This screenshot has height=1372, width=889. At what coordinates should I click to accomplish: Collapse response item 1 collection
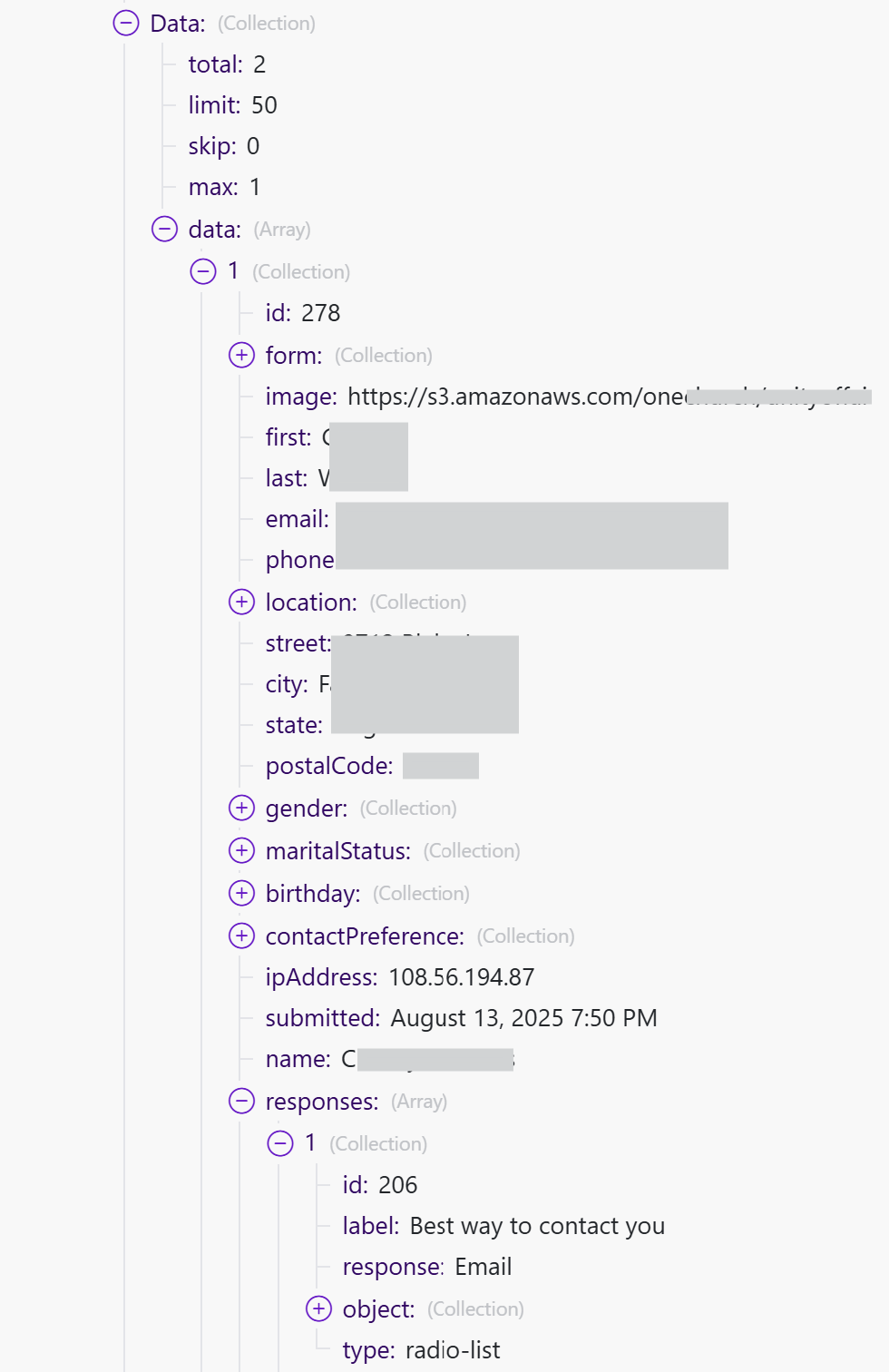(280, 1143)
